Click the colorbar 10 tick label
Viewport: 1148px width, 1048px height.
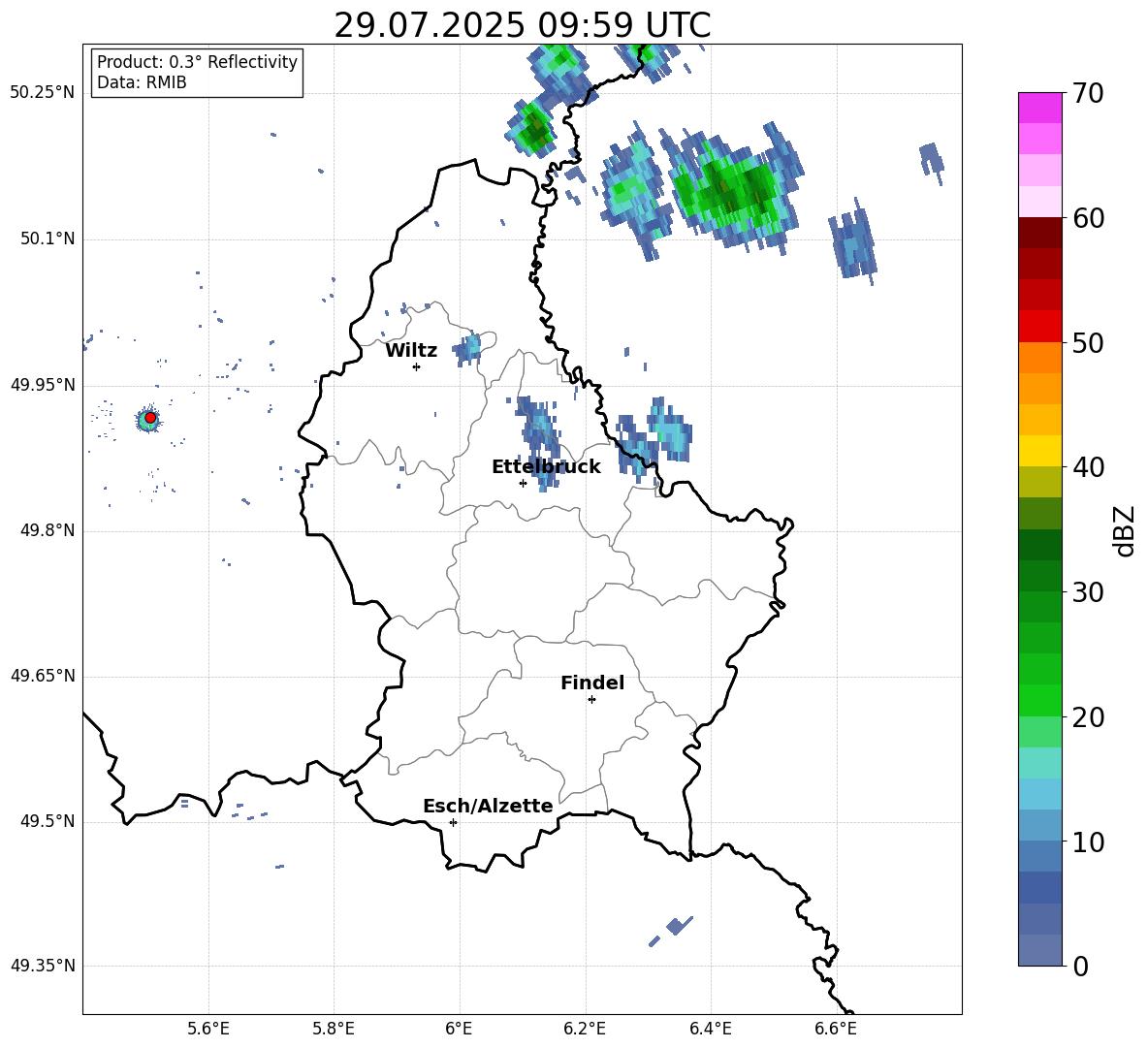point(1088,842)
